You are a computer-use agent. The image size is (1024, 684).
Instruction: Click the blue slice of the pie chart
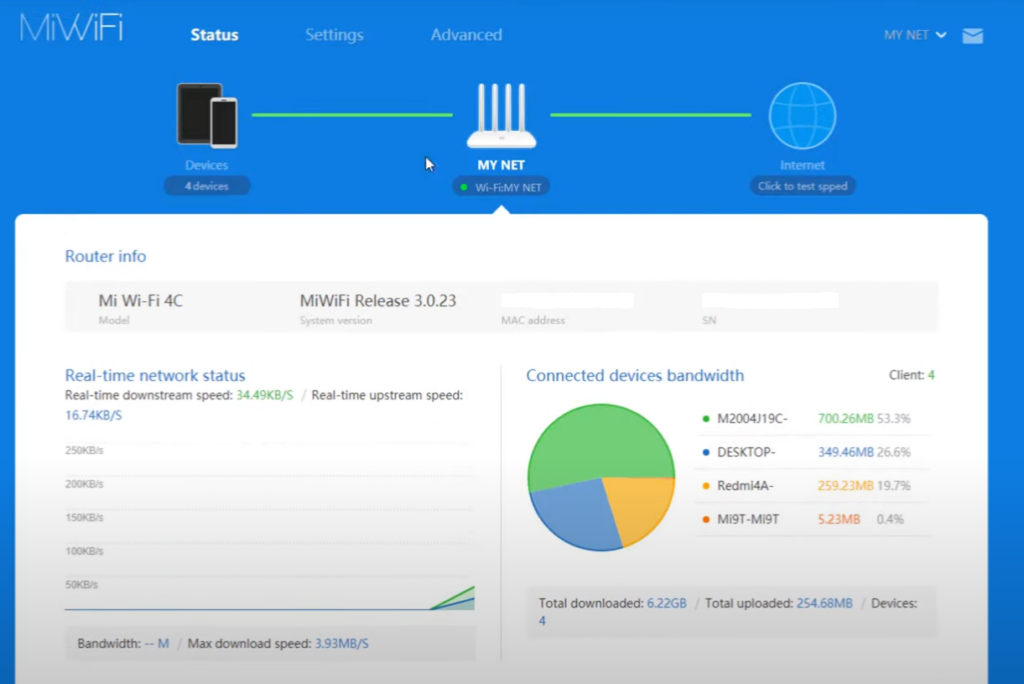tap(575, 513)
